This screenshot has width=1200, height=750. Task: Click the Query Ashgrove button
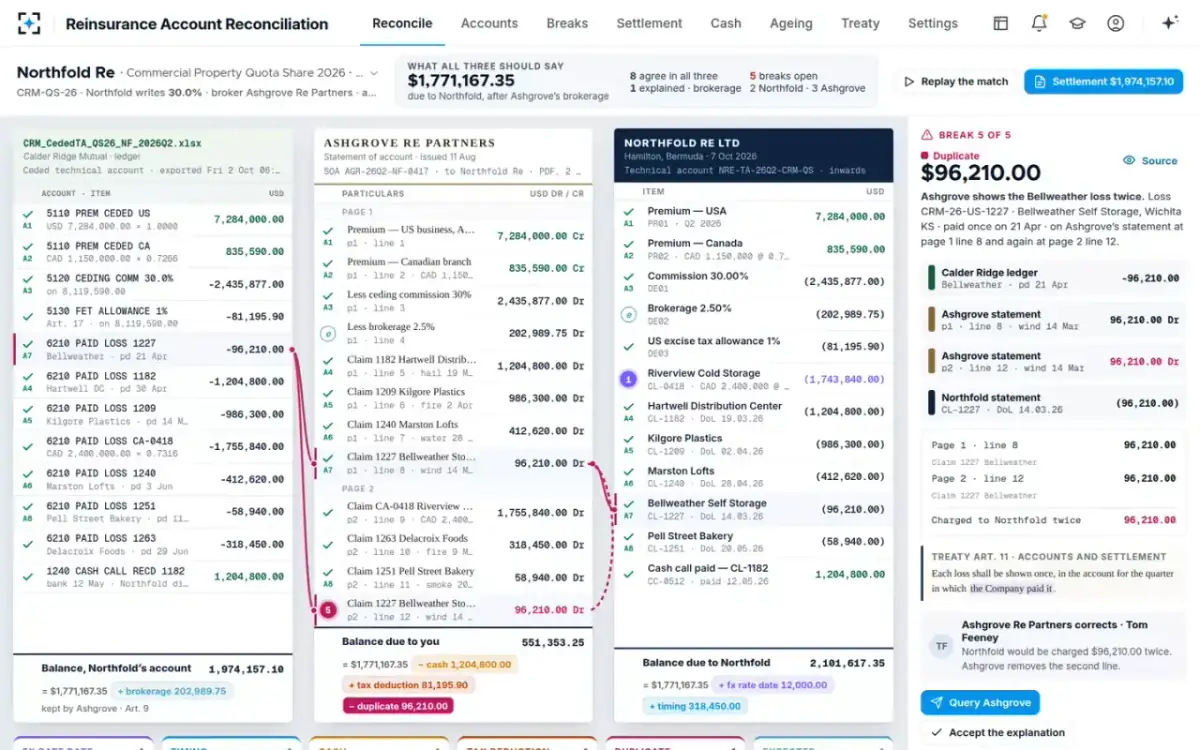[x=980, y=703]
